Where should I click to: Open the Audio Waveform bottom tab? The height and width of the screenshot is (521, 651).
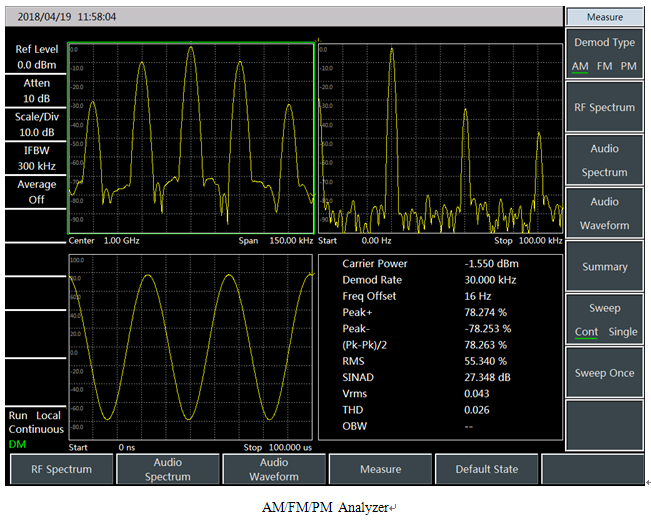click(x=274, y=469)
